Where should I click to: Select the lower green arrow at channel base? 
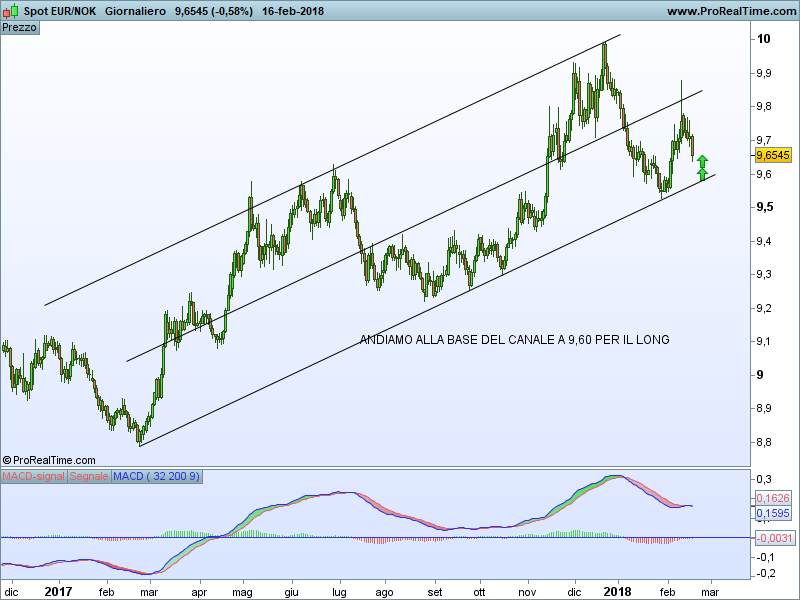coord(703,175)
